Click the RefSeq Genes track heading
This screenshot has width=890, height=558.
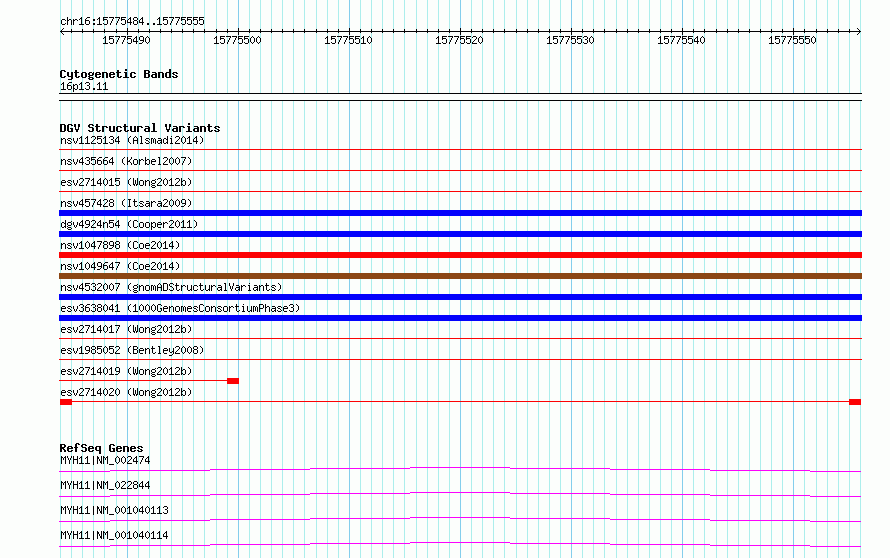(x=101, y=448)
